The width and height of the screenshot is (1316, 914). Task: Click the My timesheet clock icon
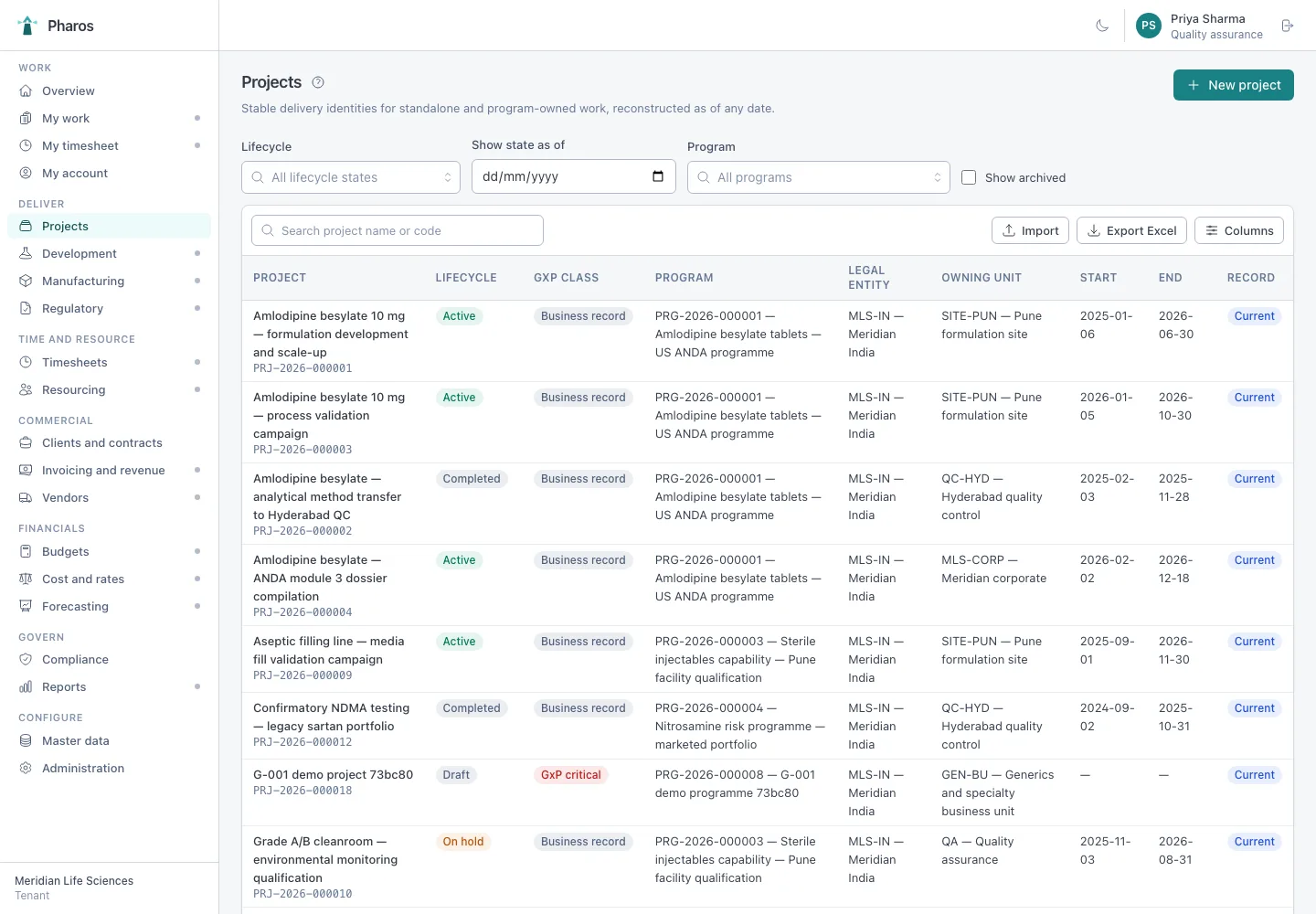[x=26, y=145]
